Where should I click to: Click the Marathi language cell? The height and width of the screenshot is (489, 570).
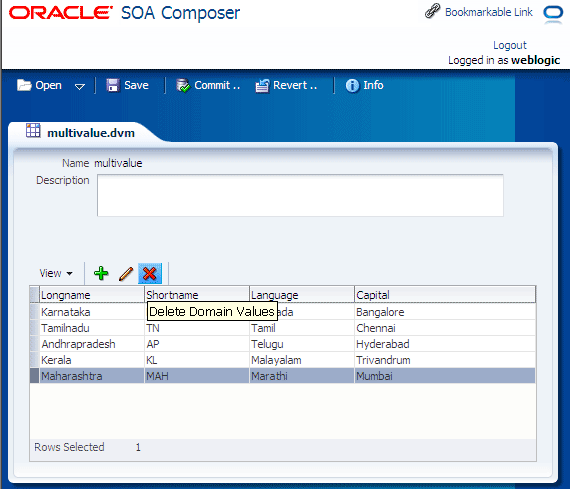[x=302, y=376]
